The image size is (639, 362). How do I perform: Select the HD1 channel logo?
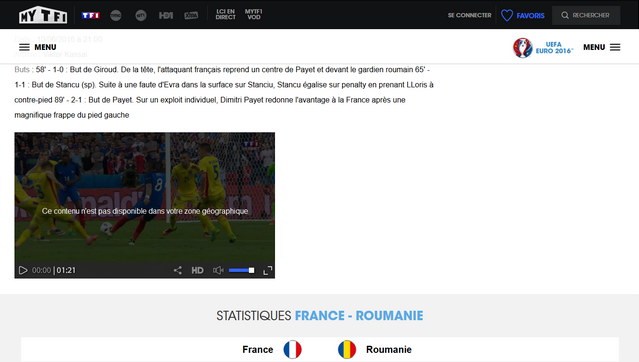(166, 15)
